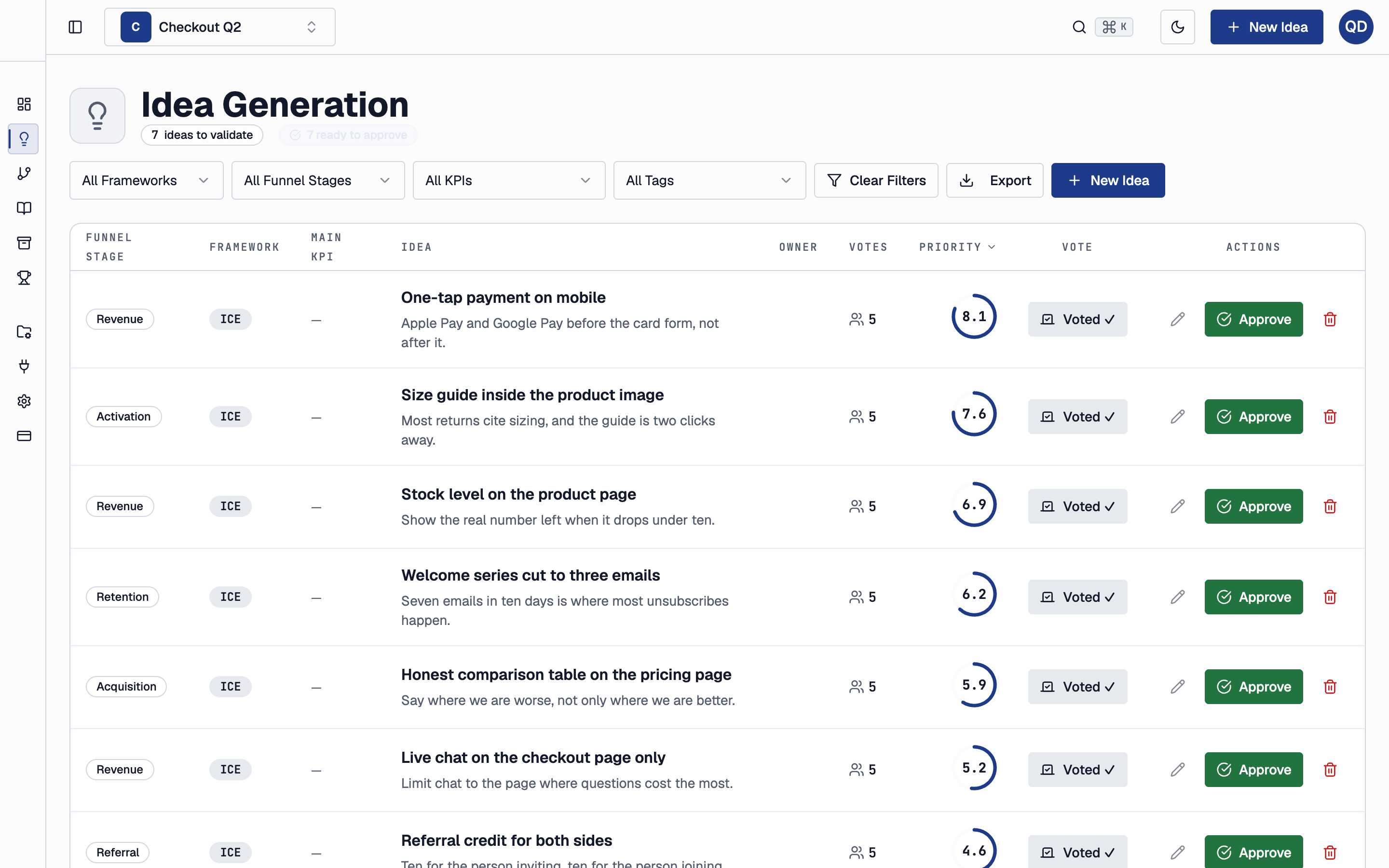The image size is (1389, 868).
Task: Edit Stock level on the product page
Action: pyautogui.click(x=1177, y=506)
